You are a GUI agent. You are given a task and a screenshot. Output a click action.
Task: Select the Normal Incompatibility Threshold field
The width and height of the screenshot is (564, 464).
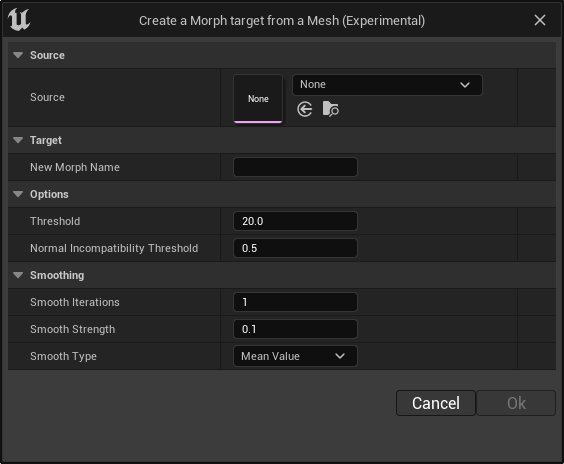click(x=295, y=248)
